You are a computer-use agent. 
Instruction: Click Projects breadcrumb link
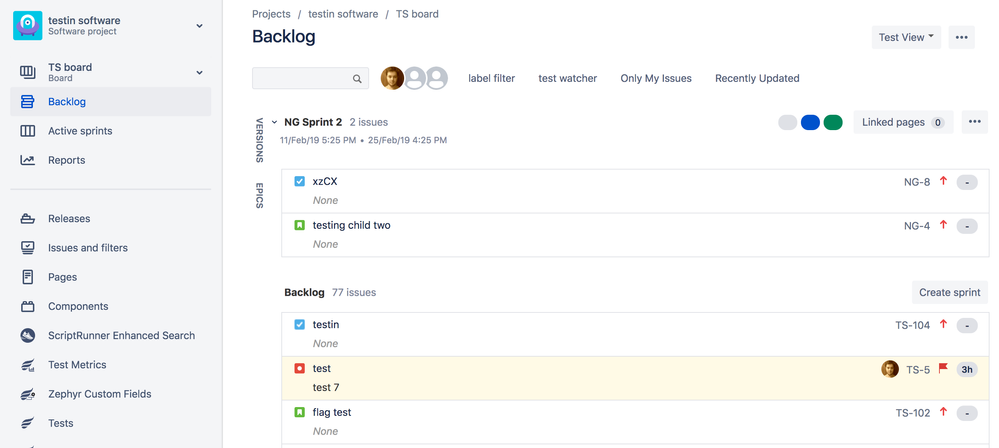271,13
